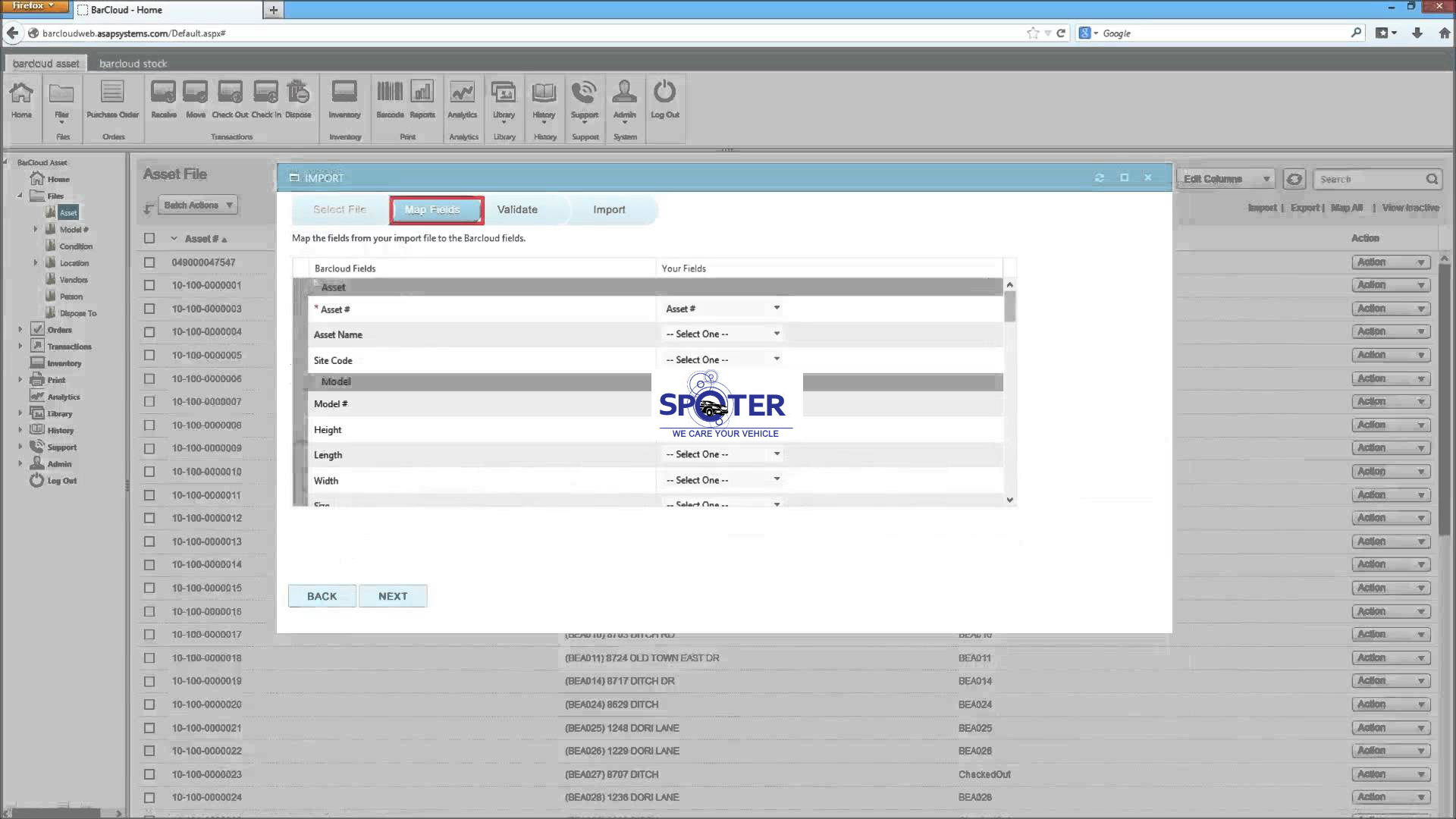This screenshot has width=1456, height=819.
Task: Open the Asset Name field dropdown
Action: 722,334
